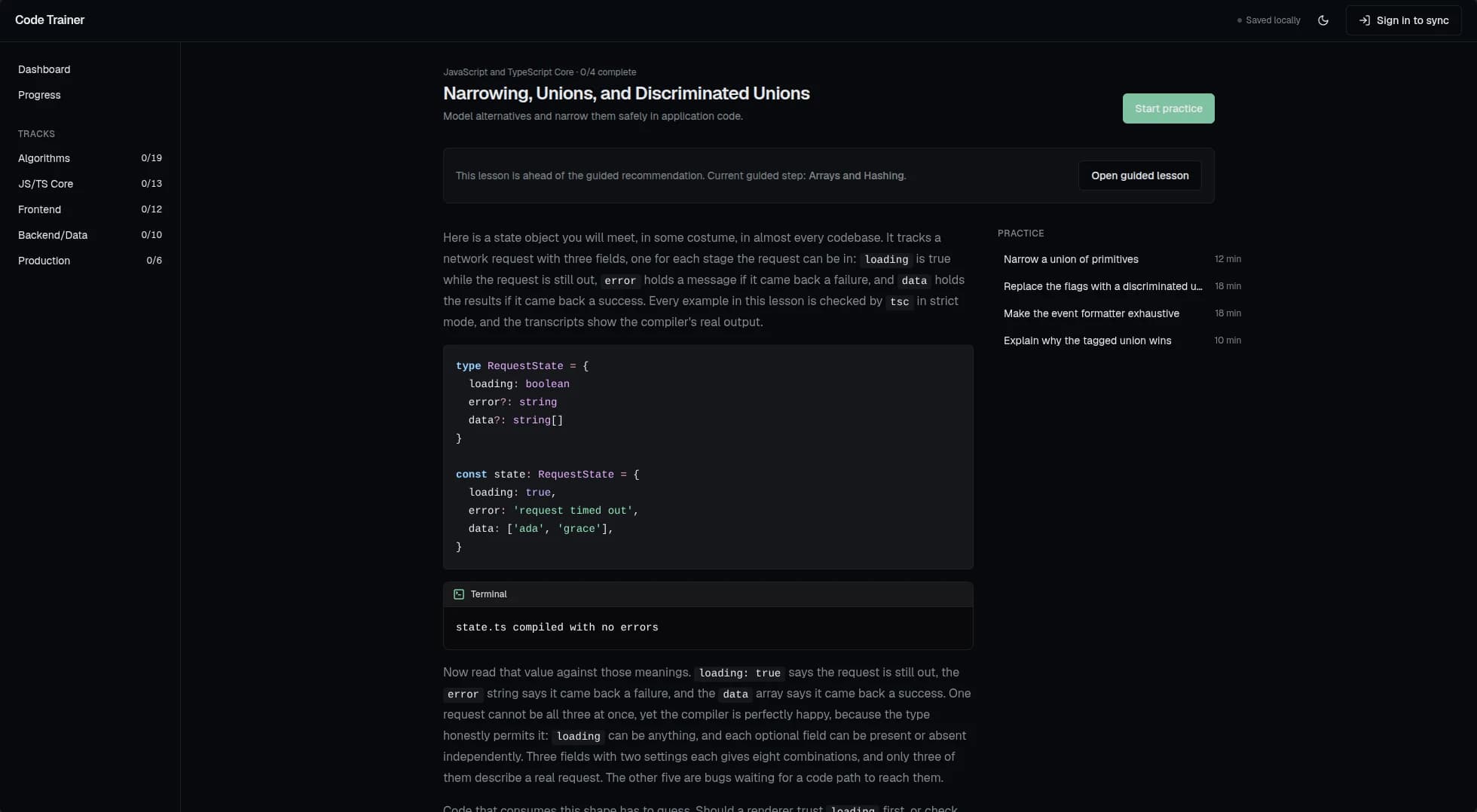
Task: Click the Arrays and Hashing guided step text
Action: (x=857, y=176)
